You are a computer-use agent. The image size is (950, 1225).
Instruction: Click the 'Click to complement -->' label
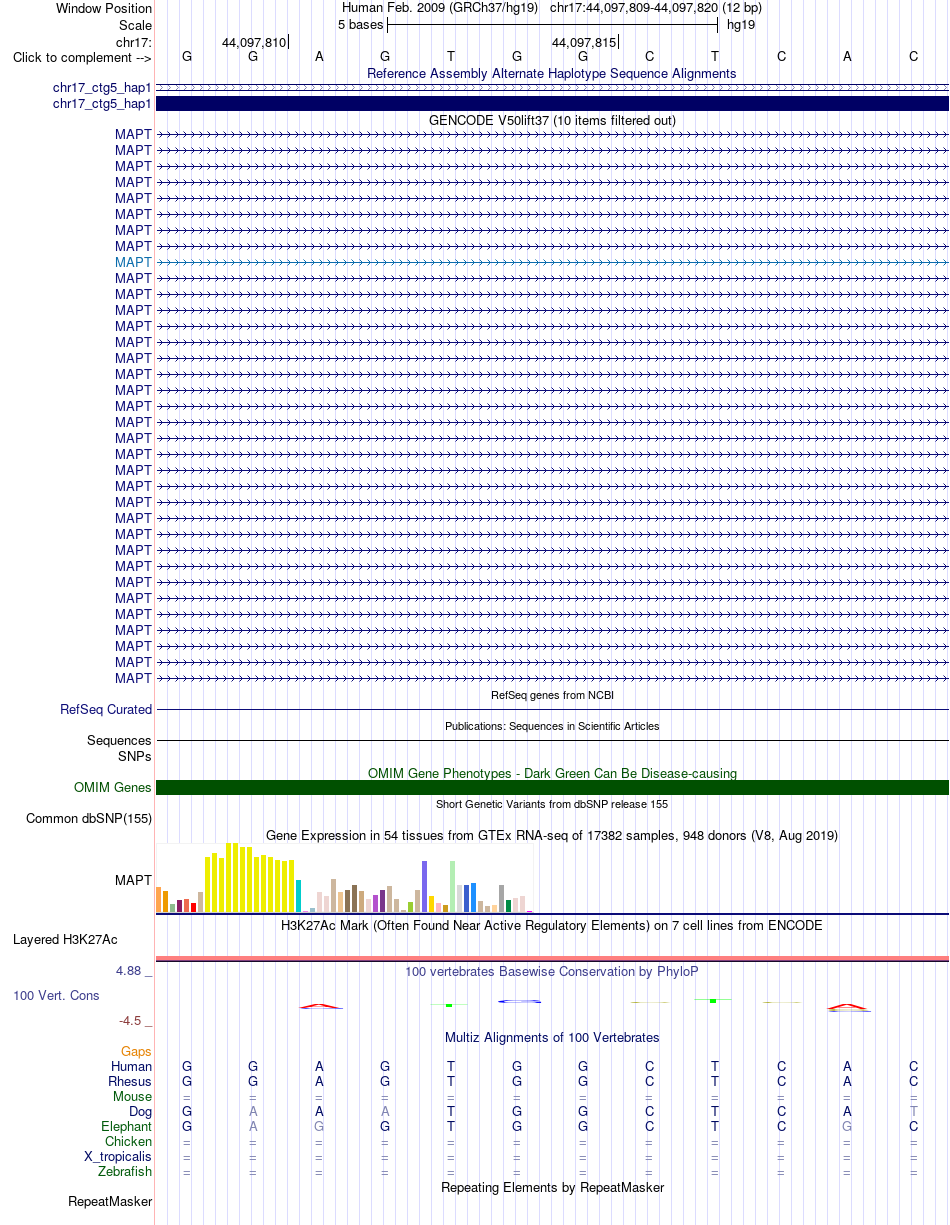coord(82,57)
